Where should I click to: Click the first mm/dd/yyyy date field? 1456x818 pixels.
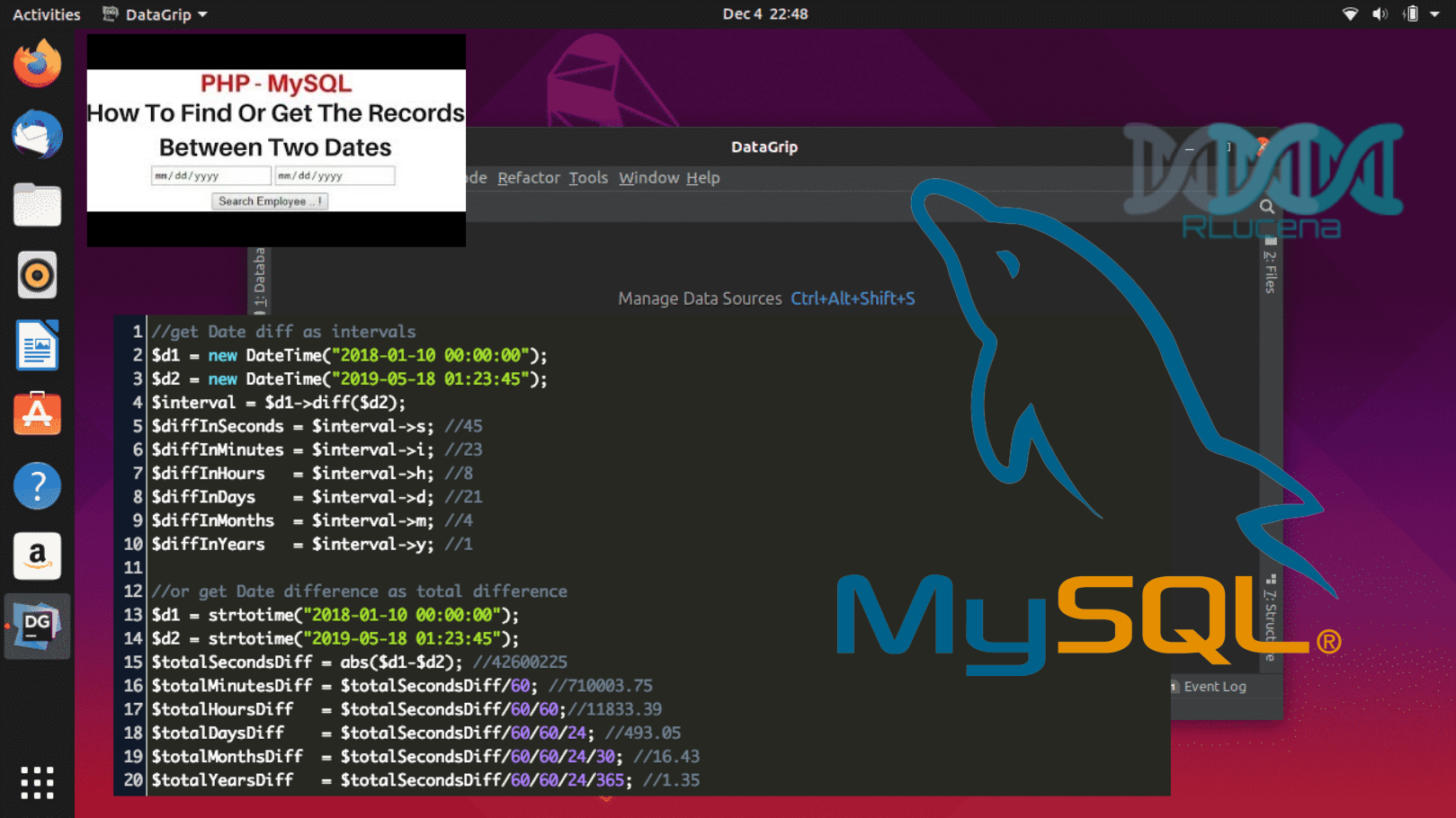tap(210, 176)
